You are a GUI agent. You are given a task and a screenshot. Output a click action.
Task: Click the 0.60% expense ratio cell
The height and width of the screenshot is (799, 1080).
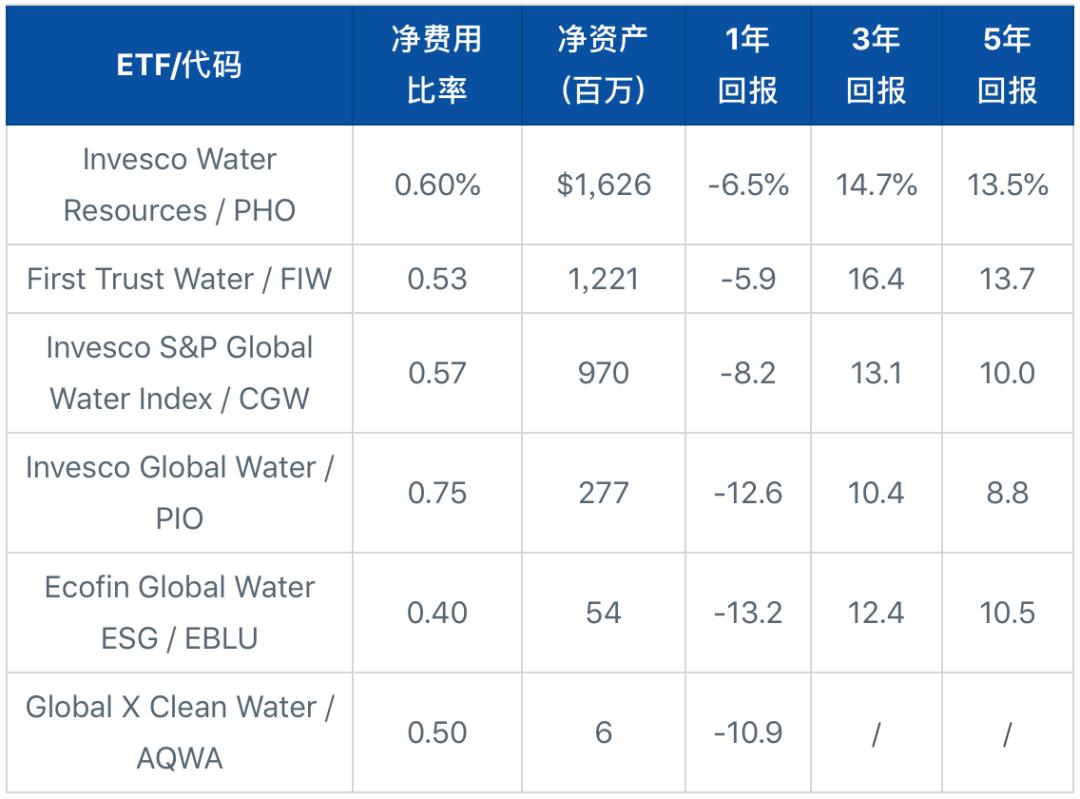tap(437, 185)
